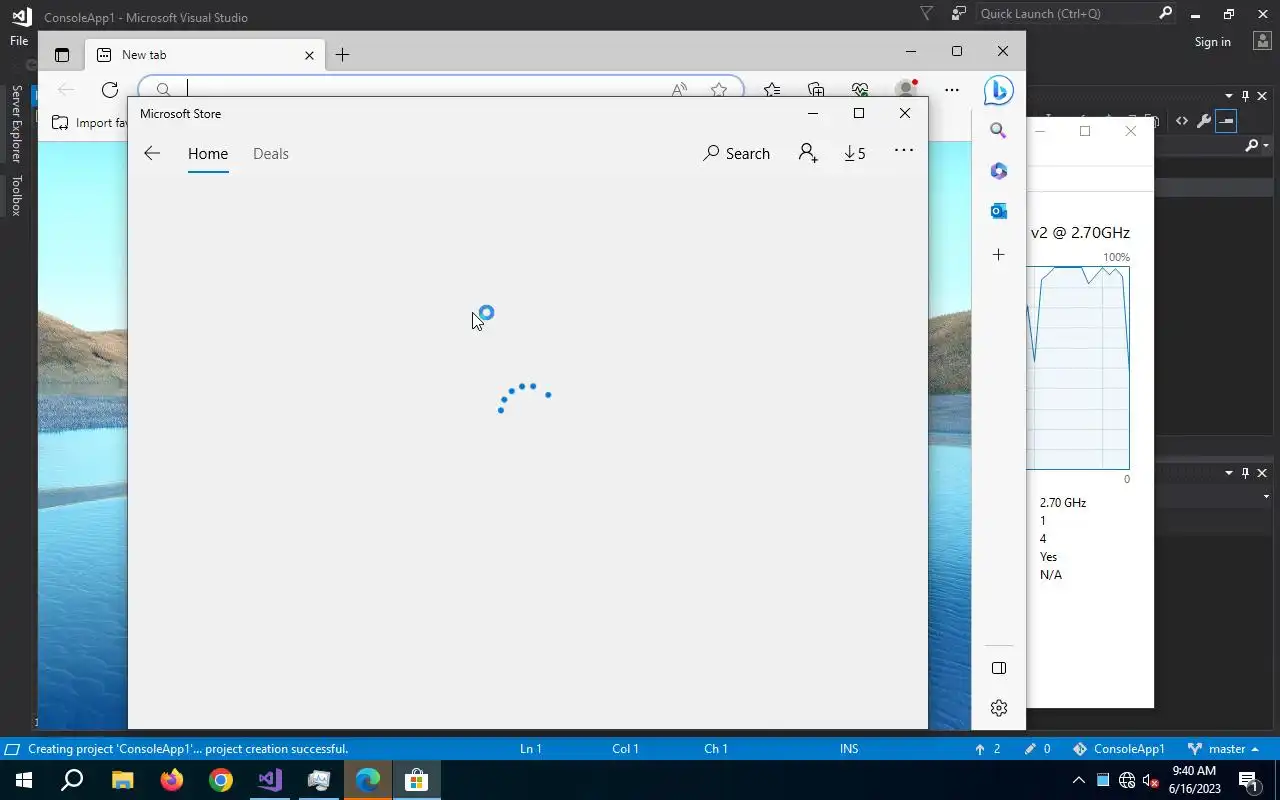Open Edge Favorites list
This screenshot has width=1280, height=800.
[x=772, y=90]
